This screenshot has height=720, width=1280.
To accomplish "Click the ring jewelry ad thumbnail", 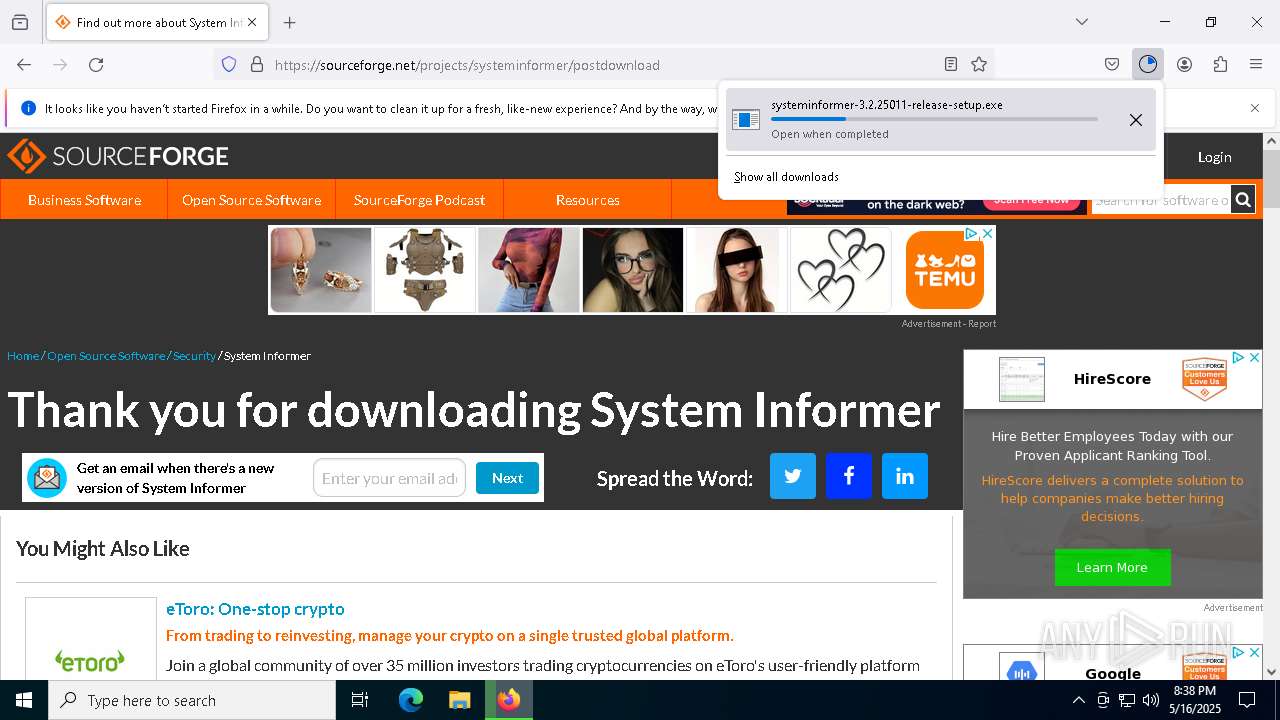I will coord(321,270).
